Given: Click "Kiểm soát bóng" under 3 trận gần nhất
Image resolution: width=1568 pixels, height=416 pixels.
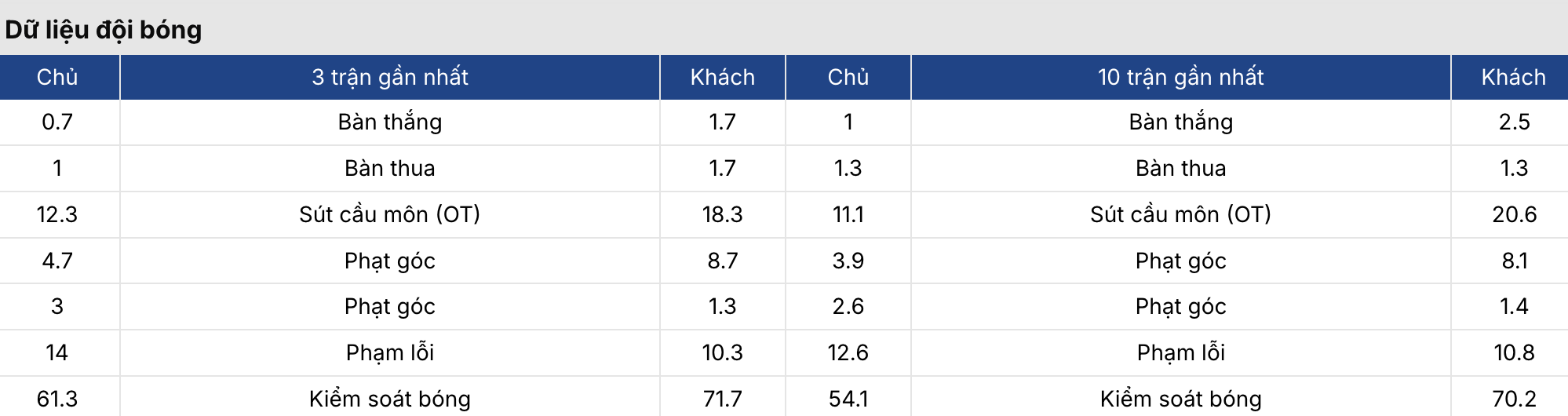Looking at the screenshot, I should (390, 399).
